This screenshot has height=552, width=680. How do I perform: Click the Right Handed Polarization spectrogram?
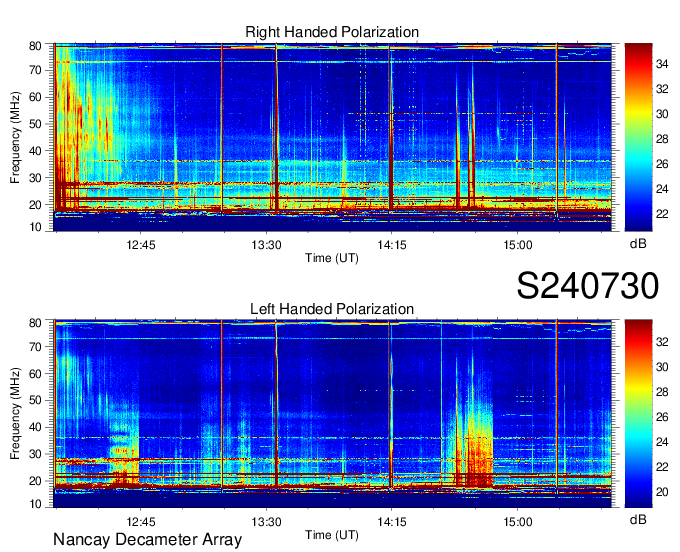[333, 137]
